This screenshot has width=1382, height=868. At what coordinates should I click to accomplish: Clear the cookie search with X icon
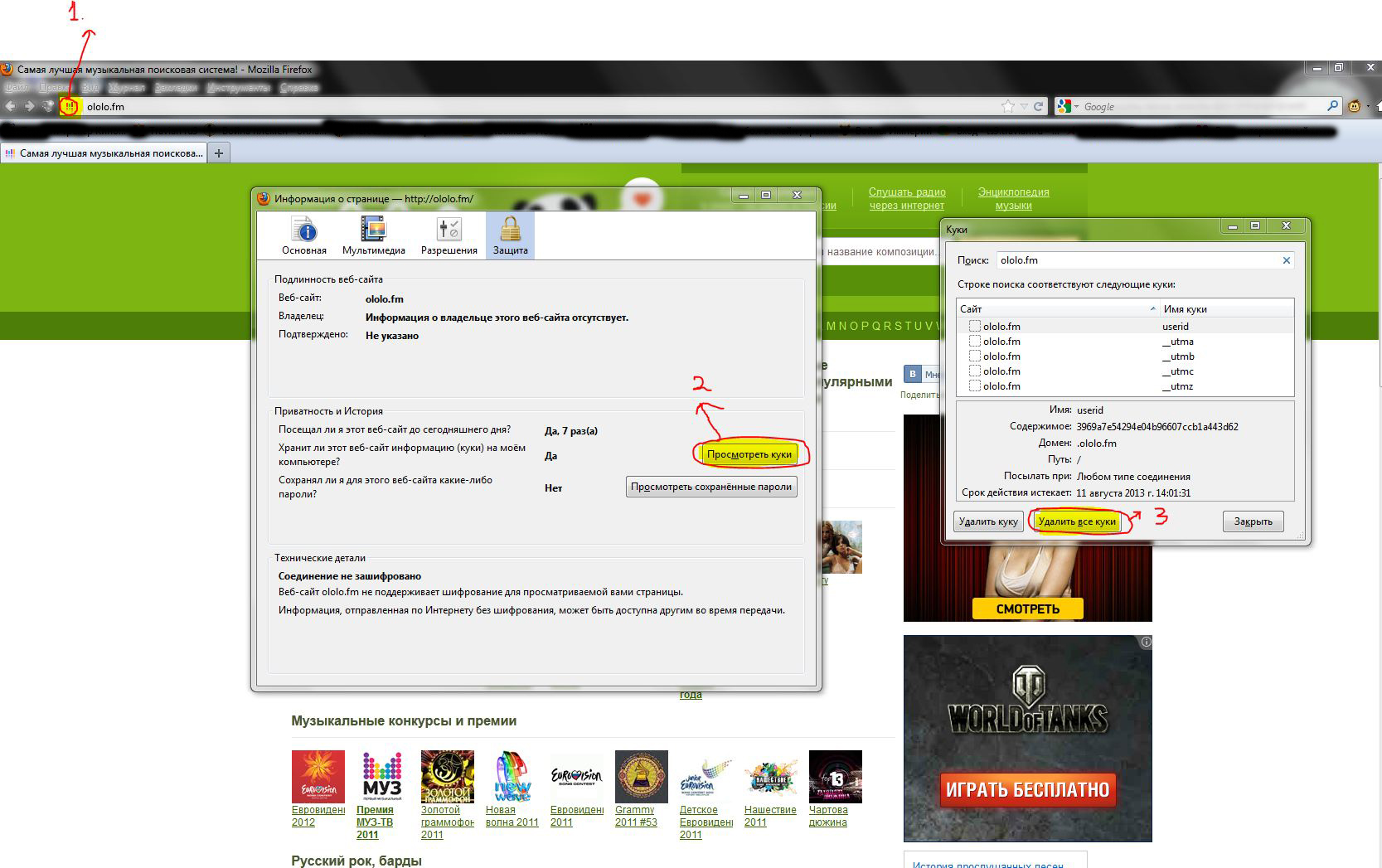(x=1287, y=260)
